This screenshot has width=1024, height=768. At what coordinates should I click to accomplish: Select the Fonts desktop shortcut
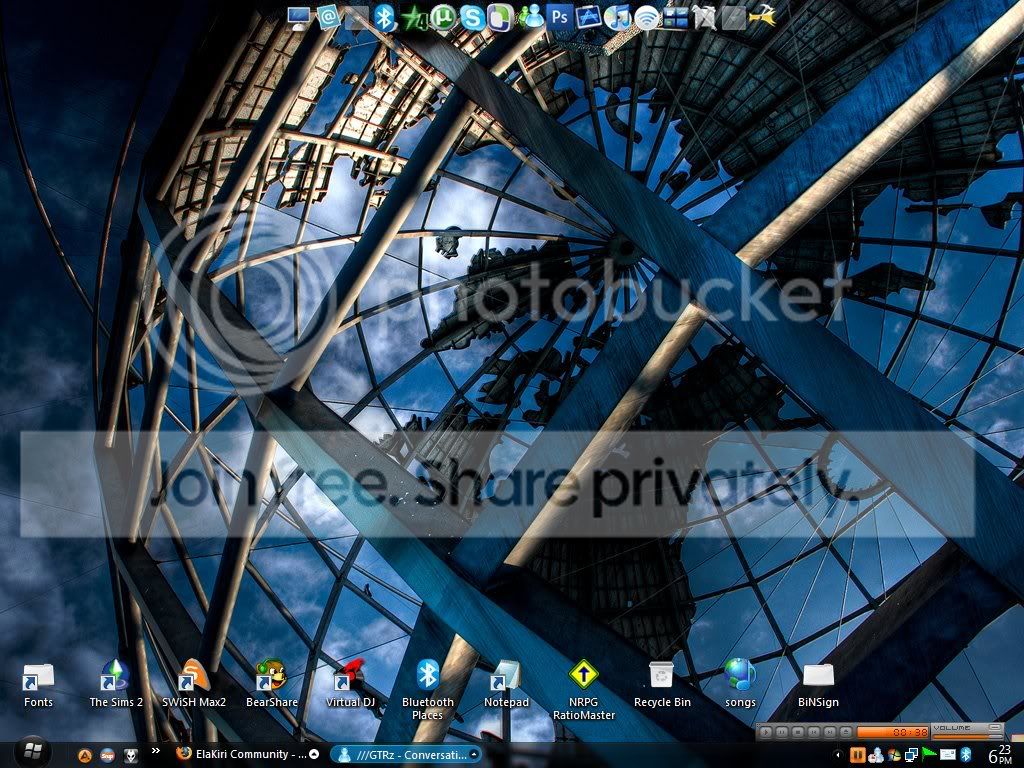(x=38, y=686)
